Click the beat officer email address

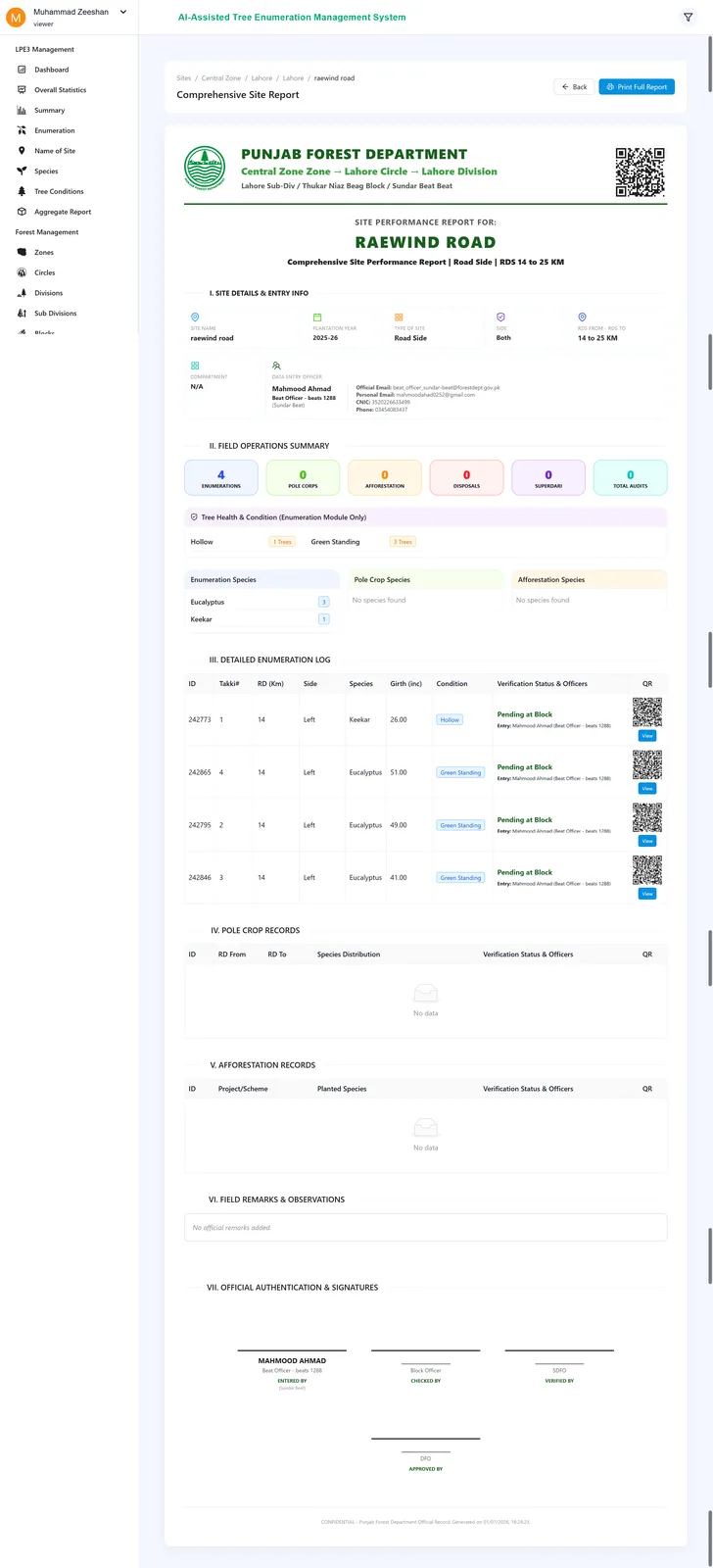tap(447, 388)
